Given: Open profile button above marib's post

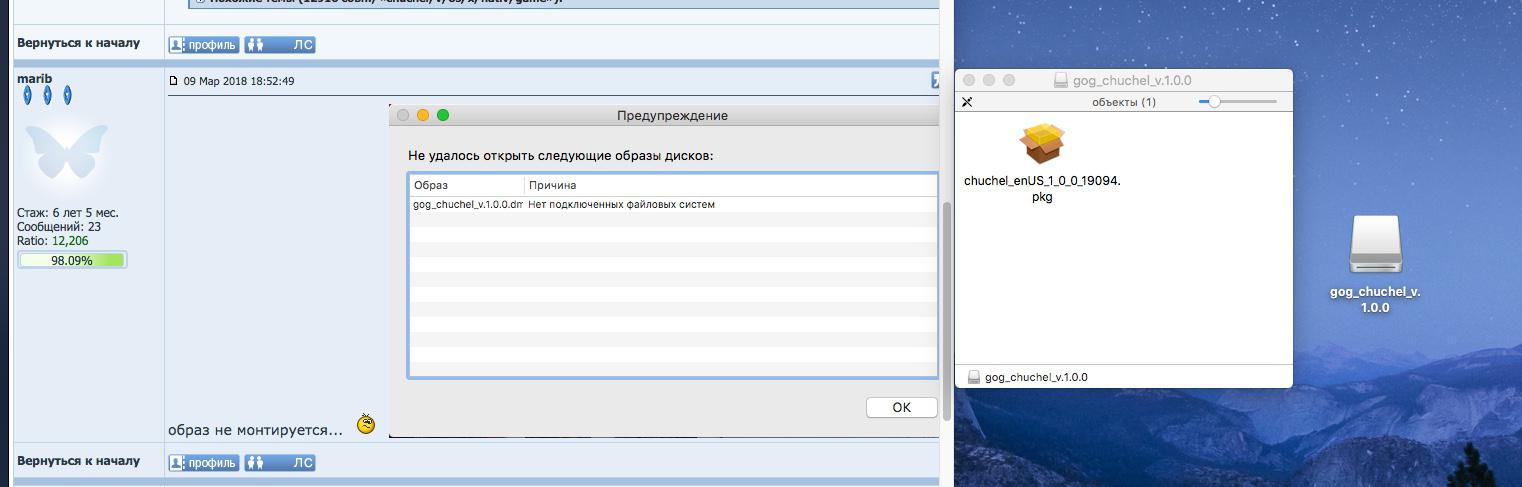Looking at the screenshot, I should pyautogui.click(x=203, y=44).
